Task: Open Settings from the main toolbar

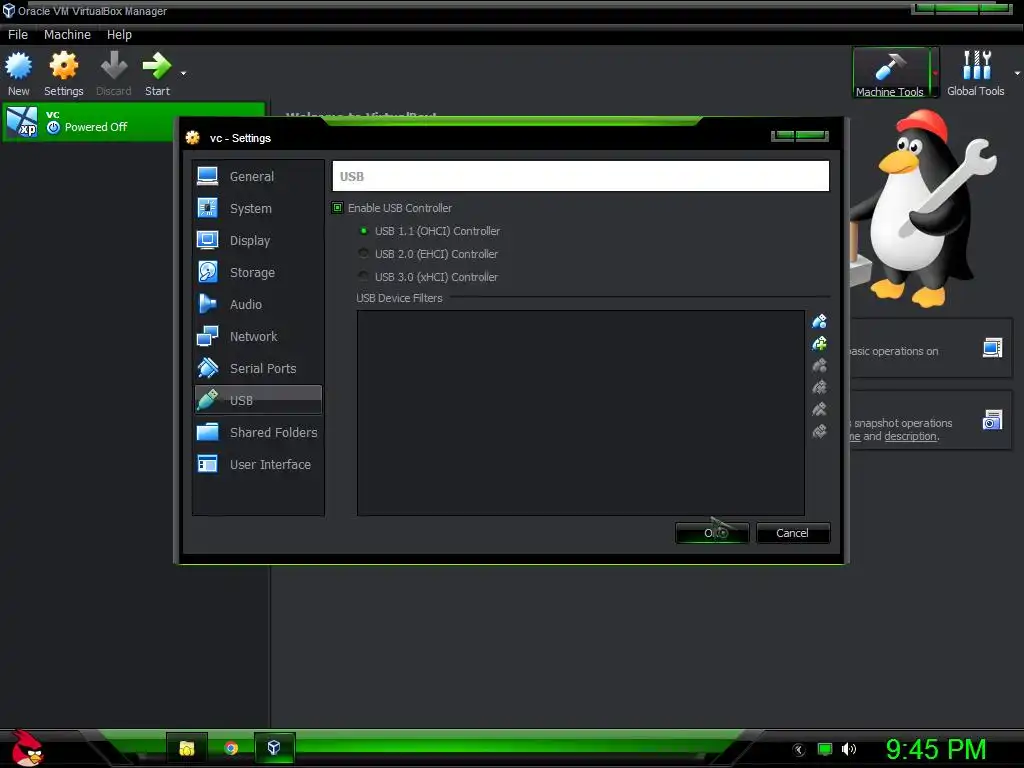Action: pos(63,73)
